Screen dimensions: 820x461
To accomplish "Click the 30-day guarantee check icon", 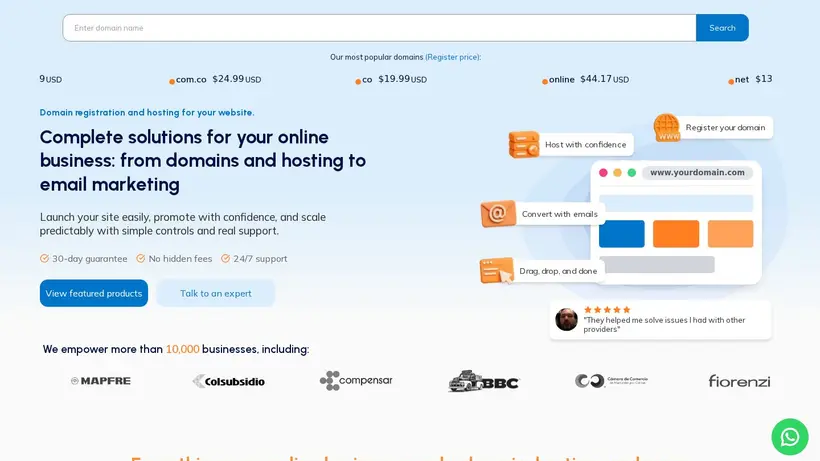I will point(44,258).
